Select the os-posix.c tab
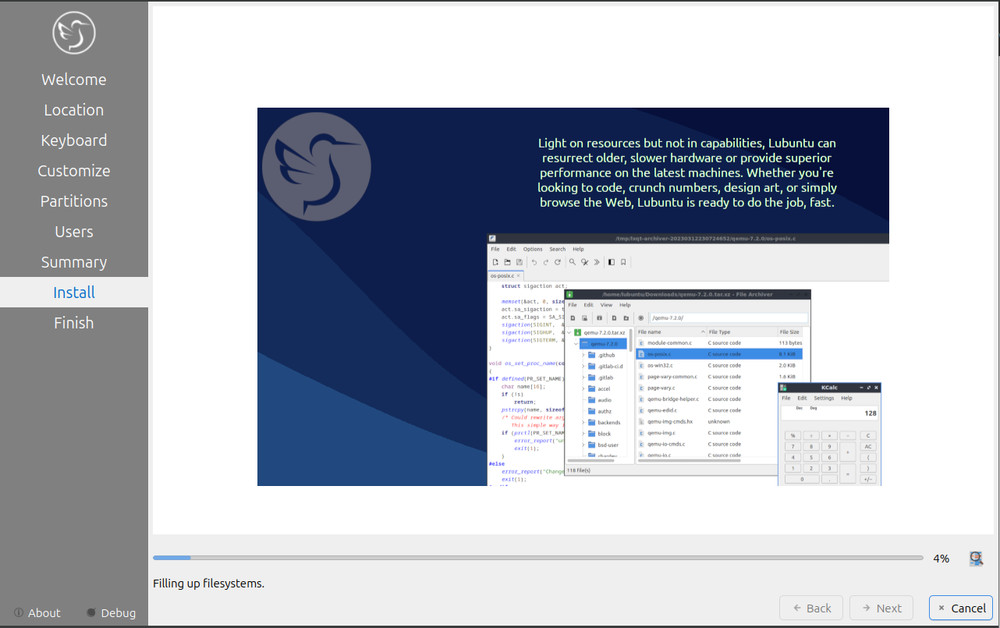The width and height of the screenshot is (1000, 628). tap(501, 276)
